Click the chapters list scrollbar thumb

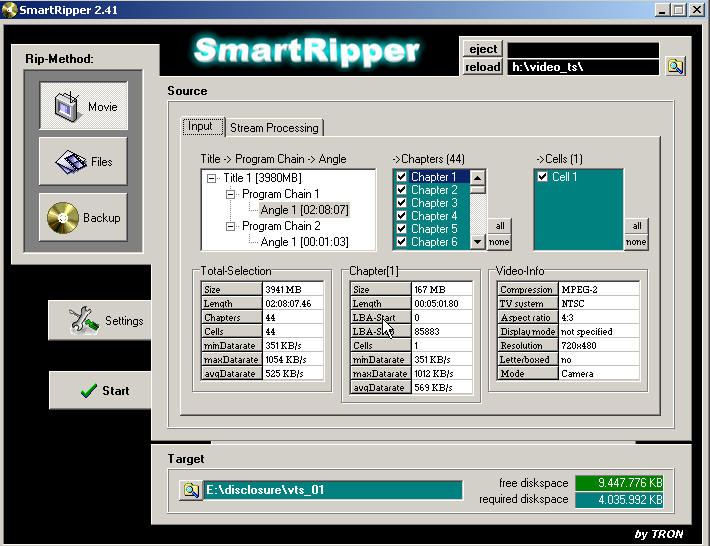tap(478, 189)
